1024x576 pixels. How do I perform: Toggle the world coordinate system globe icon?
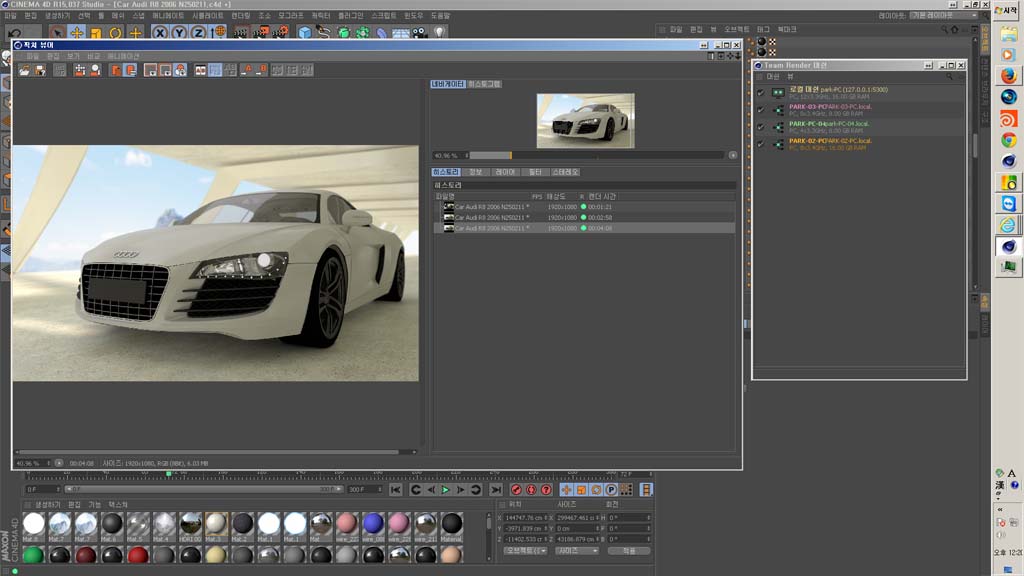(218, 32)
